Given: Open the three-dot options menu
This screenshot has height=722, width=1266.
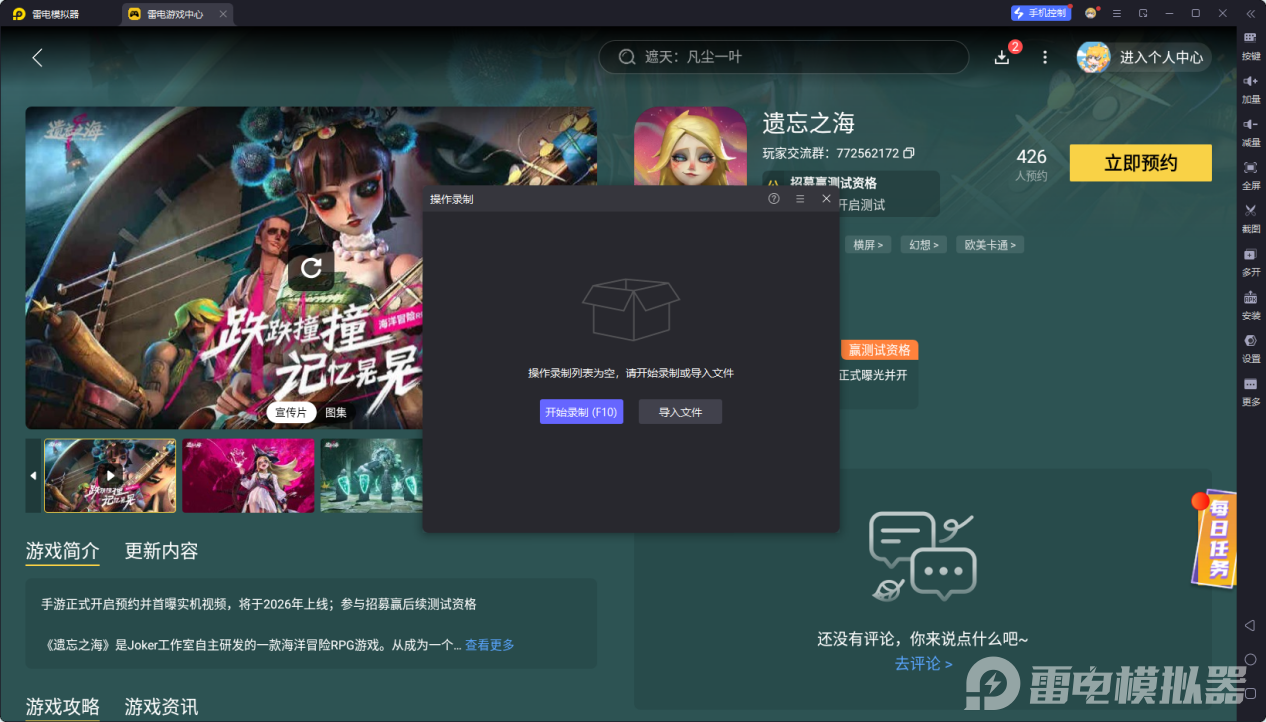Looking at the screenshot, I should pos(1045,57).
